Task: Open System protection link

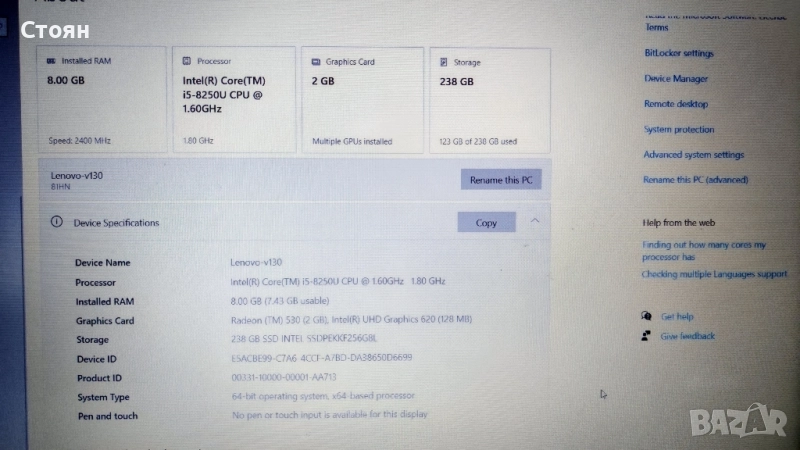Action: tap(679, 130)
